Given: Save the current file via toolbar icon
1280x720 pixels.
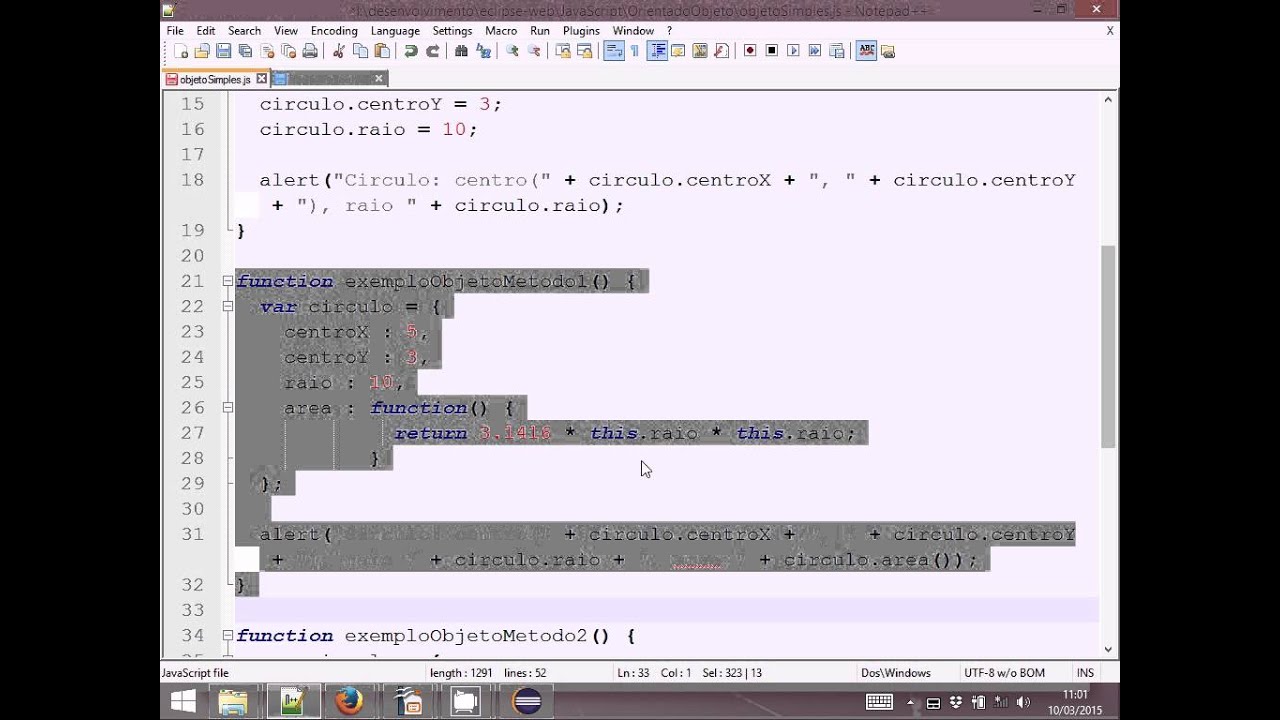Looking at the screenshot, I should point(222,51).
